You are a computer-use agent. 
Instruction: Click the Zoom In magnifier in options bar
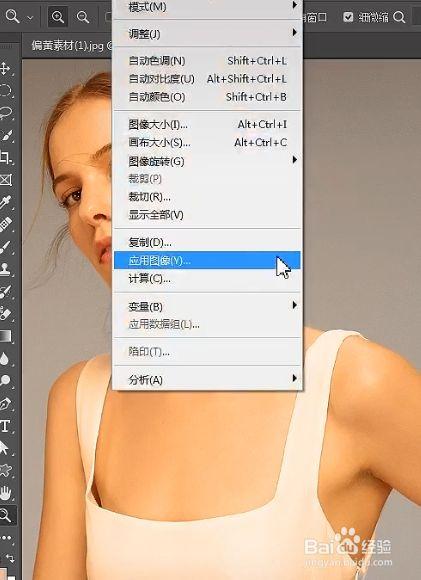tap(57, 17)
